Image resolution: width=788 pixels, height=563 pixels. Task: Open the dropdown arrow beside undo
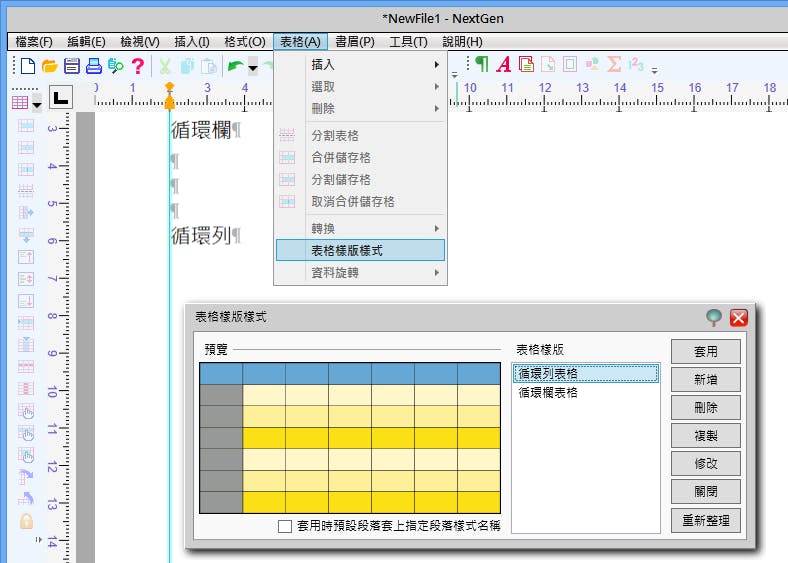(253, 67)
